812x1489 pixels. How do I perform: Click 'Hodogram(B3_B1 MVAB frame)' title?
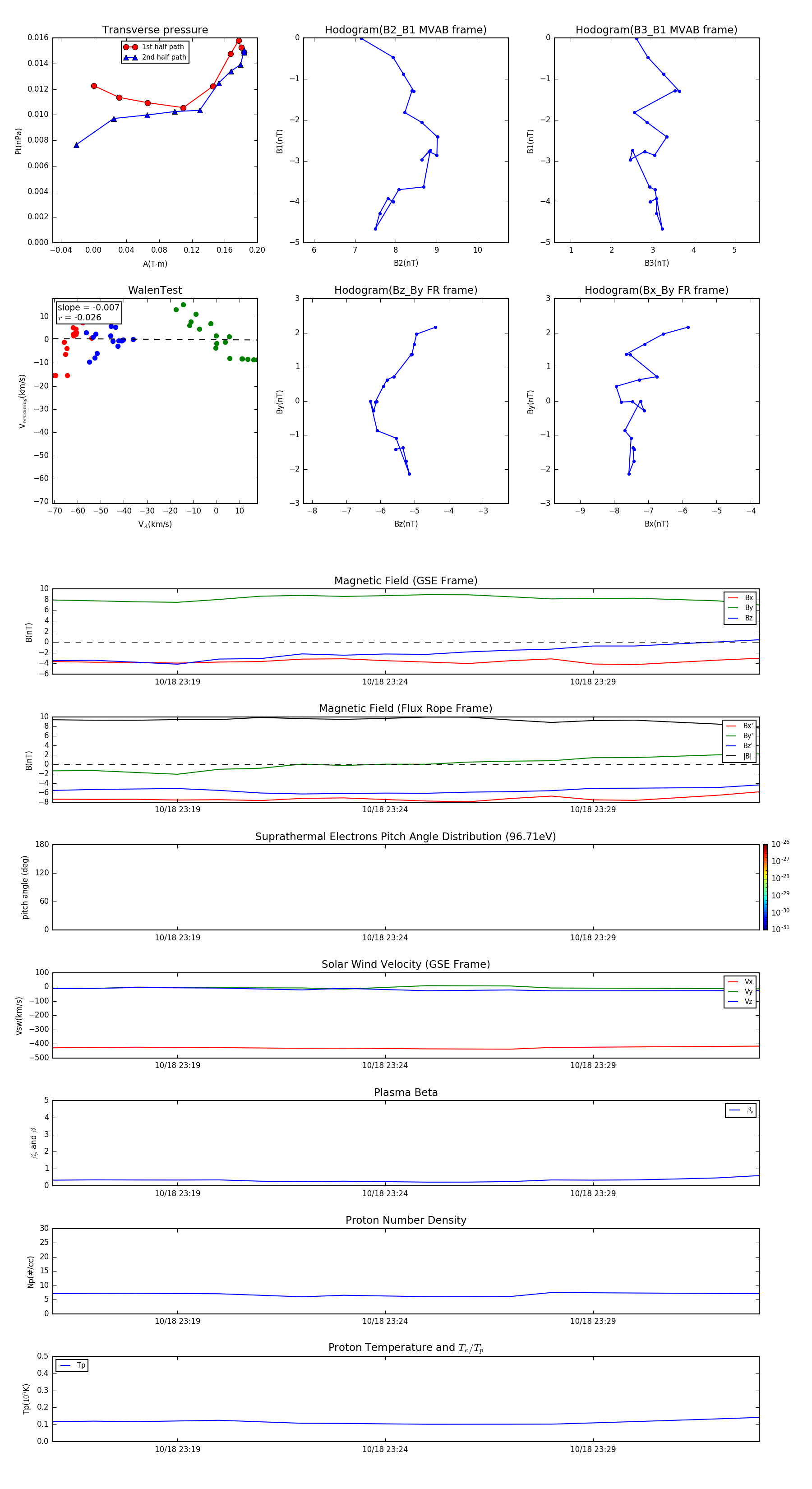click(x=656, y=30)
